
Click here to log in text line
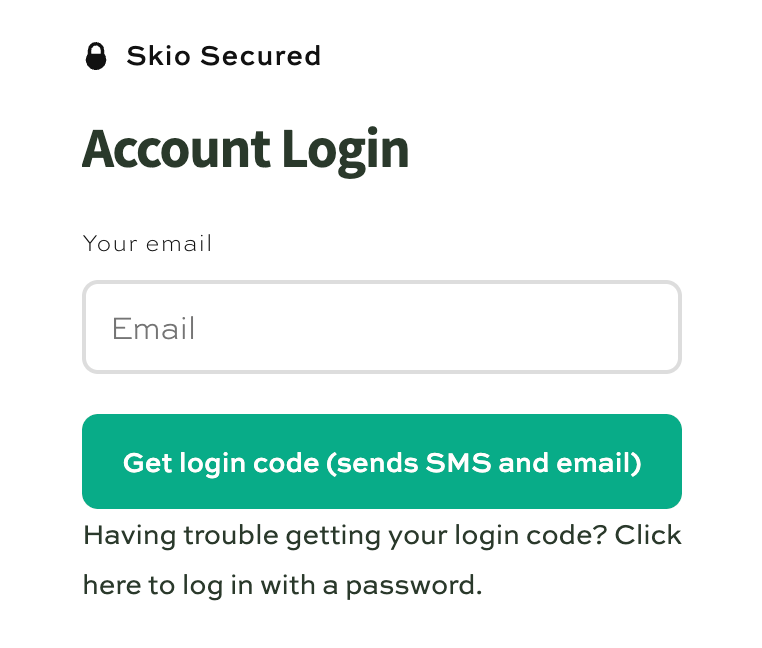coord(282,585)
